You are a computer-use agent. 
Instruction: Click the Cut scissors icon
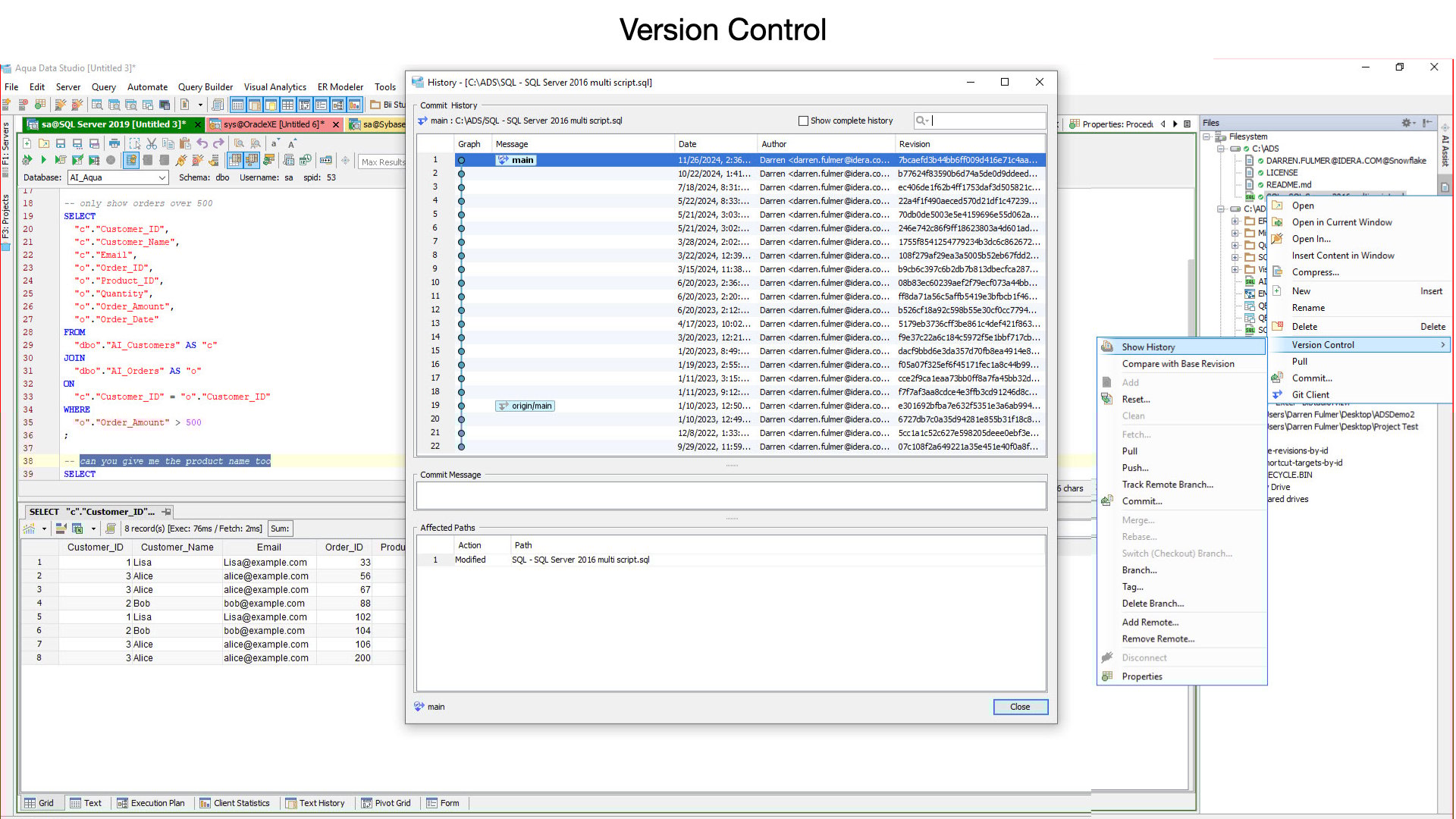[x=151, y=143]
